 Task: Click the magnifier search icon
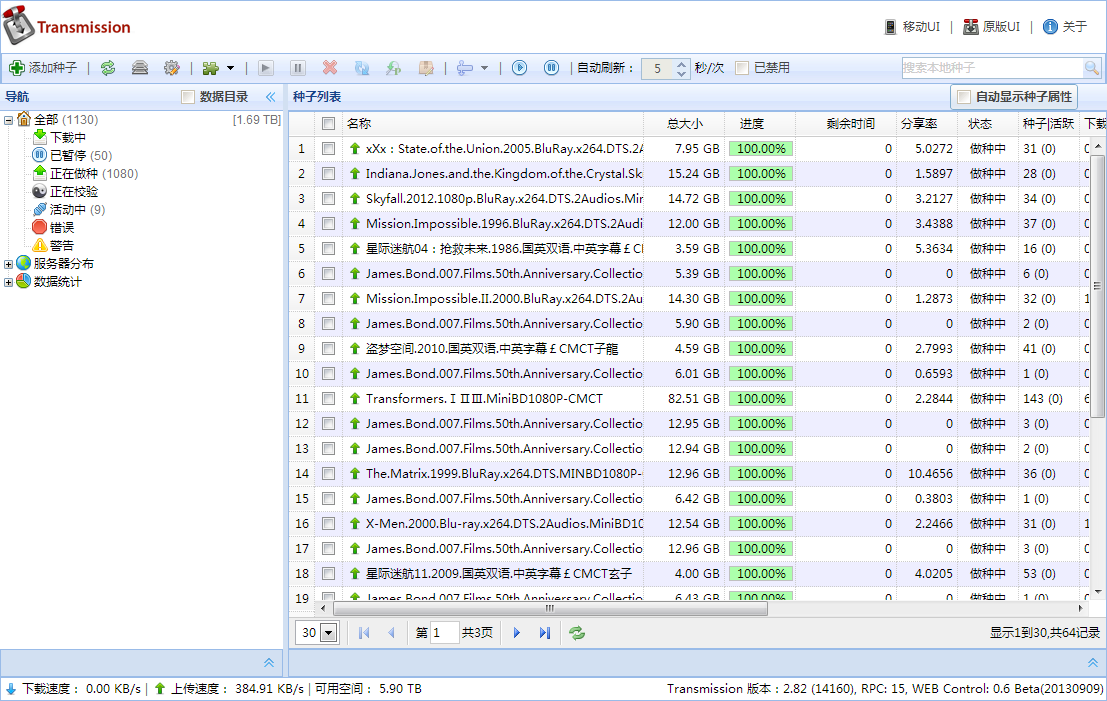1091,68
